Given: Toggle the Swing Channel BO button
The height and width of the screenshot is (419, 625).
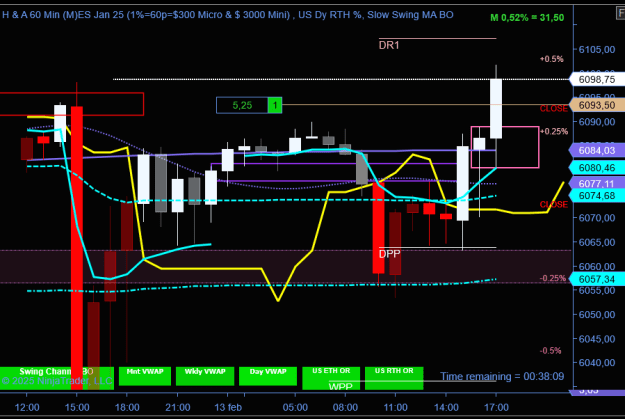Looking at the screenshot, I should coord(57,378).
